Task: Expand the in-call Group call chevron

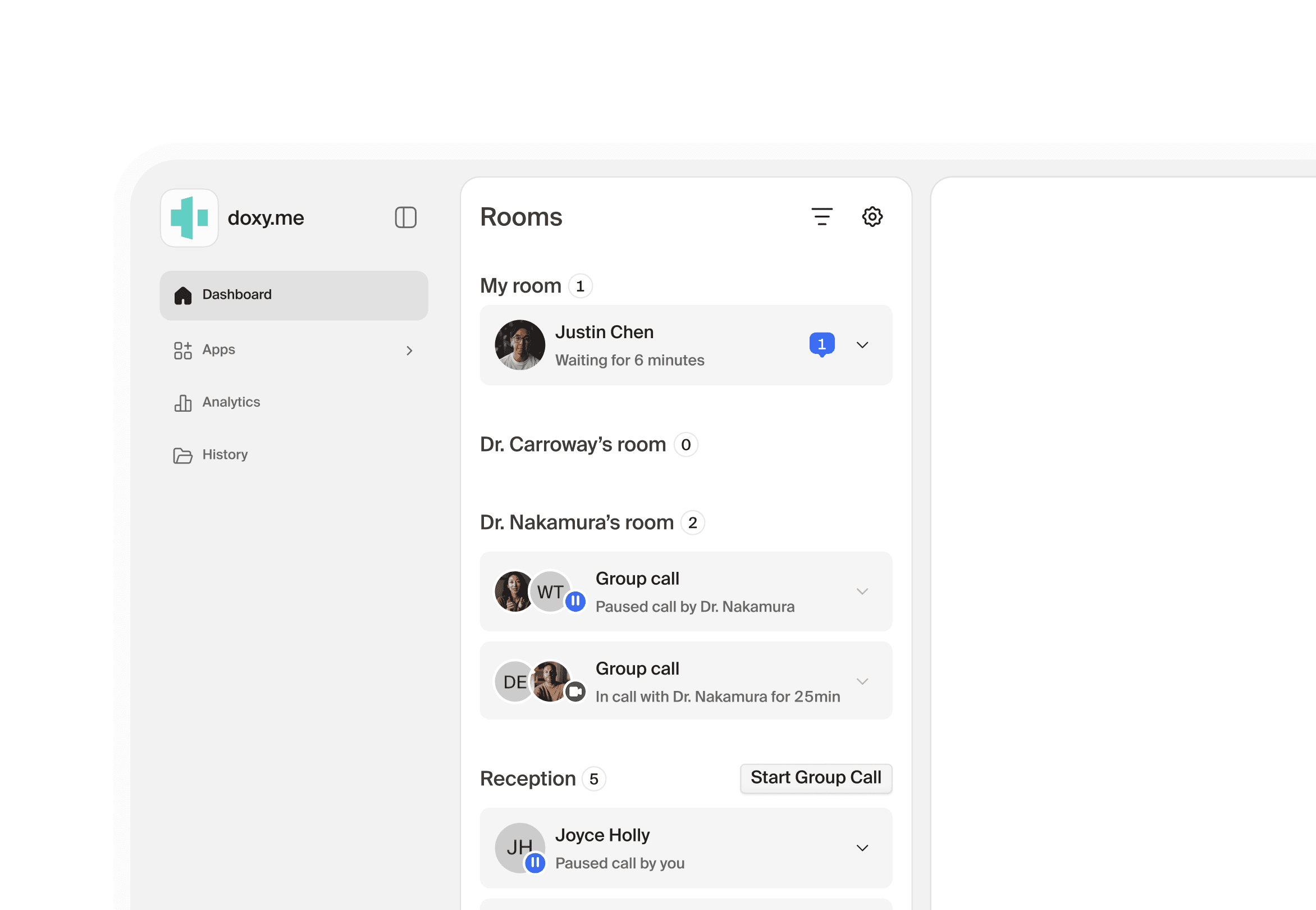Action: [862, 681]
